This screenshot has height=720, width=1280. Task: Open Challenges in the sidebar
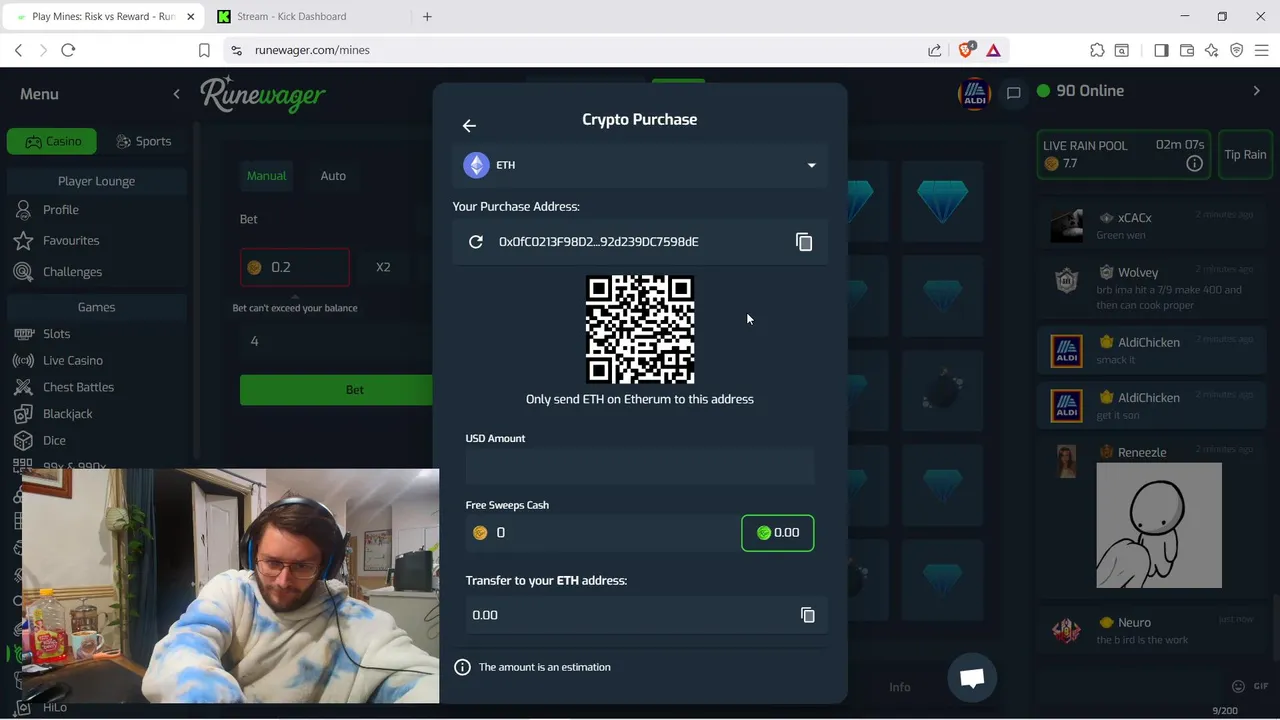click(72, 272)
